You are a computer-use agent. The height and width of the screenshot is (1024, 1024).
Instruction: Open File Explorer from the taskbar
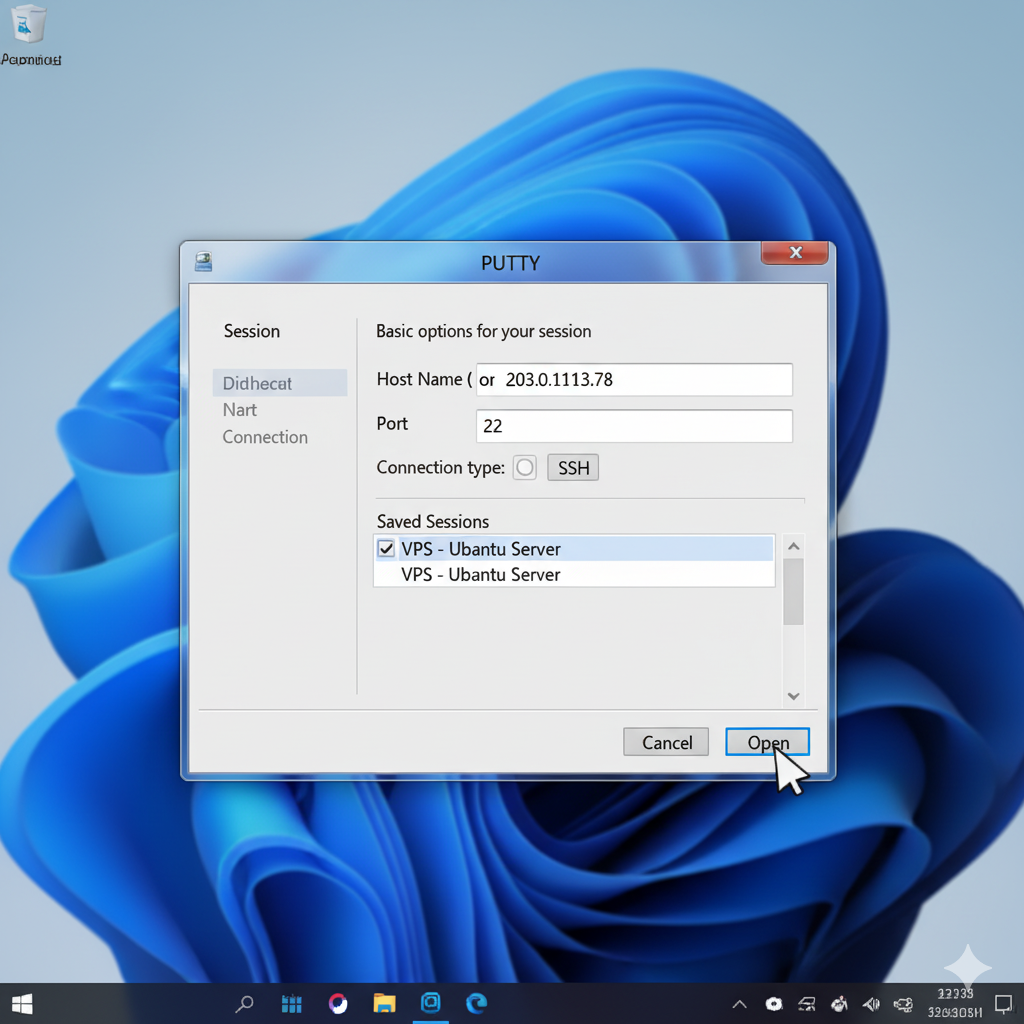384,1004
